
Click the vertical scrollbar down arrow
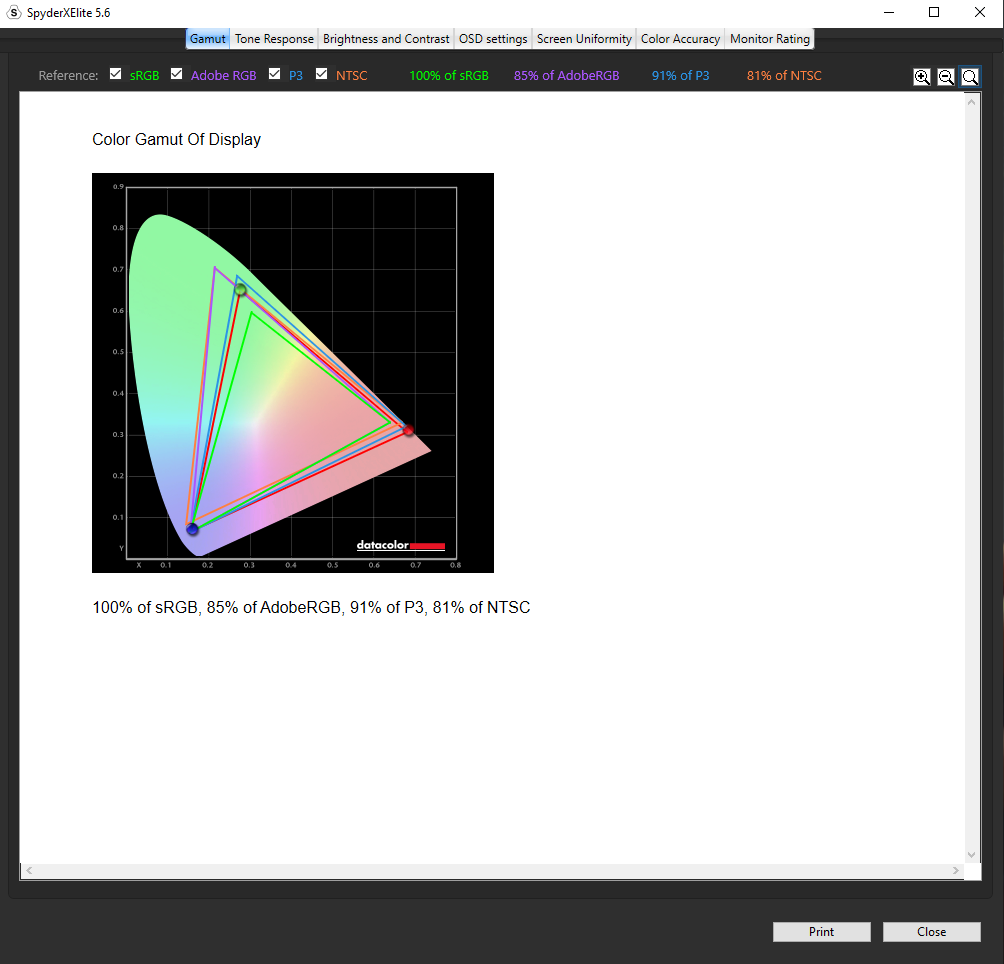tap(972, 855)
